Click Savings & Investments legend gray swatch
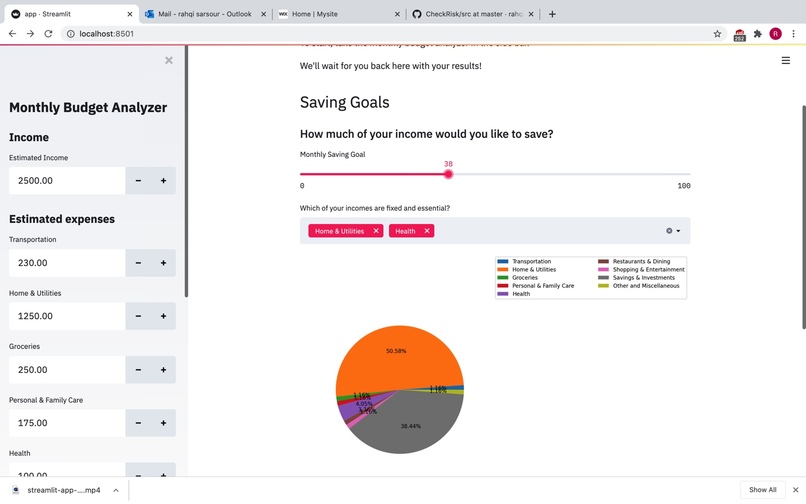Image resolution: width=806 pixels, height=504 pixels. tap(603, 278)
